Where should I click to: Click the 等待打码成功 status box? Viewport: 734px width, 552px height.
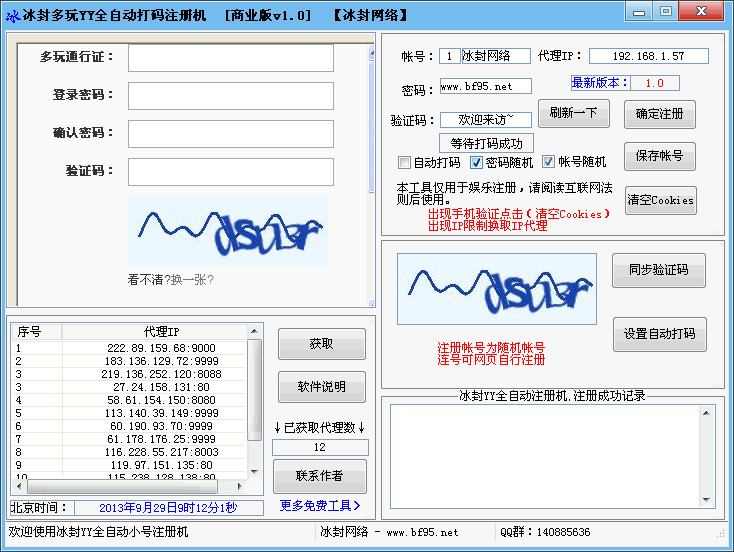(x=486, y=143)
